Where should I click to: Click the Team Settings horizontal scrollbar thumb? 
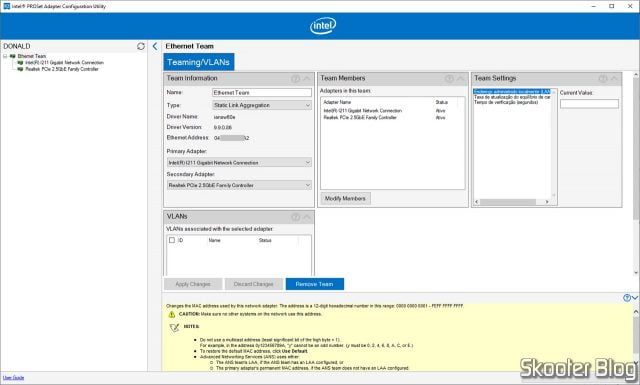click(x=508, y=202)
